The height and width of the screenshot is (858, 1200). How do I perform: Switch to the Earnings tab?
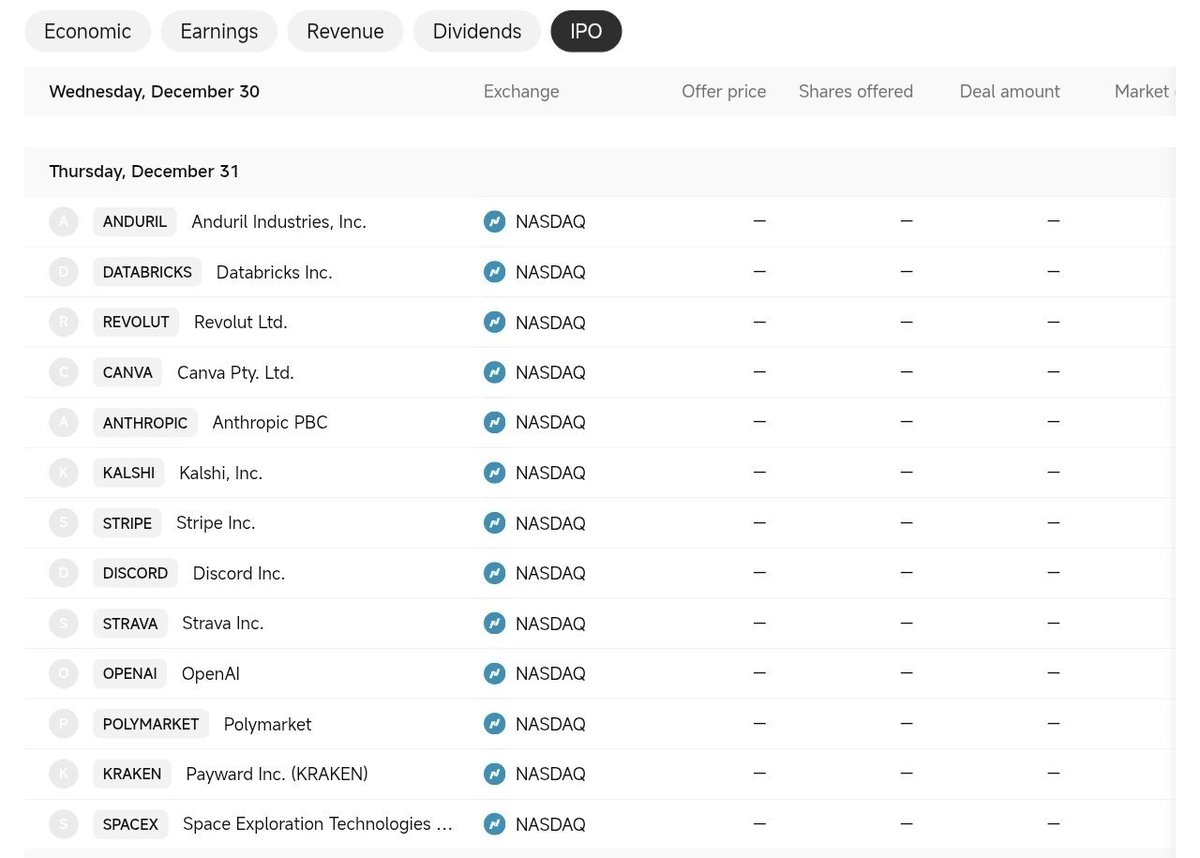219,31
